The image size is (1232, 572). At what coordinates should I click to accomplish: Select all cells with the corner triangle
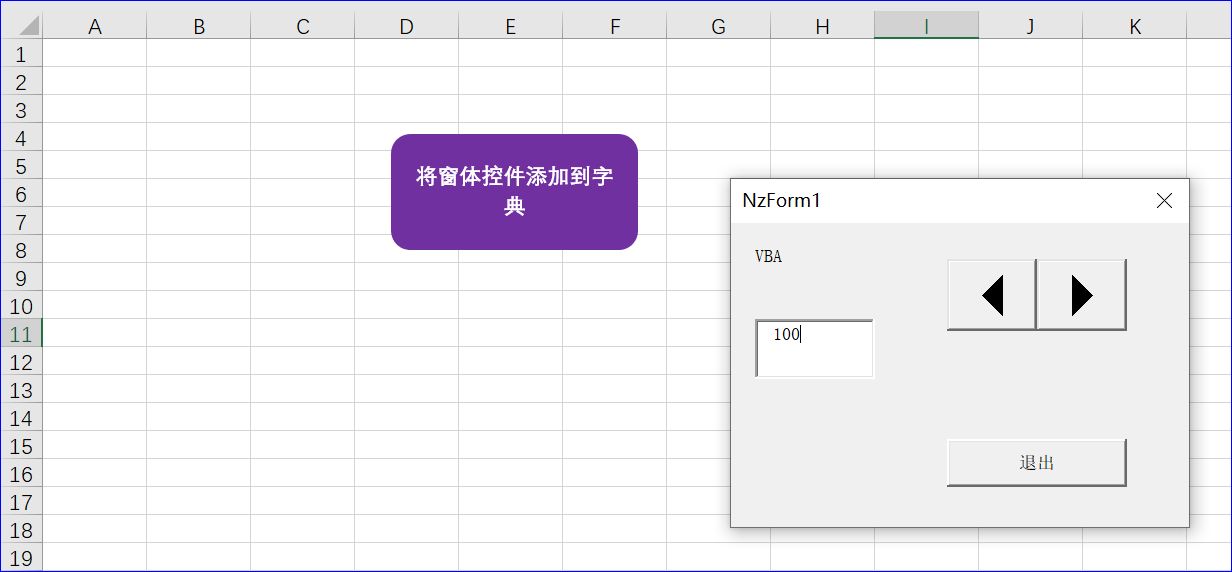pyautogui.click(x=21, y=25)
